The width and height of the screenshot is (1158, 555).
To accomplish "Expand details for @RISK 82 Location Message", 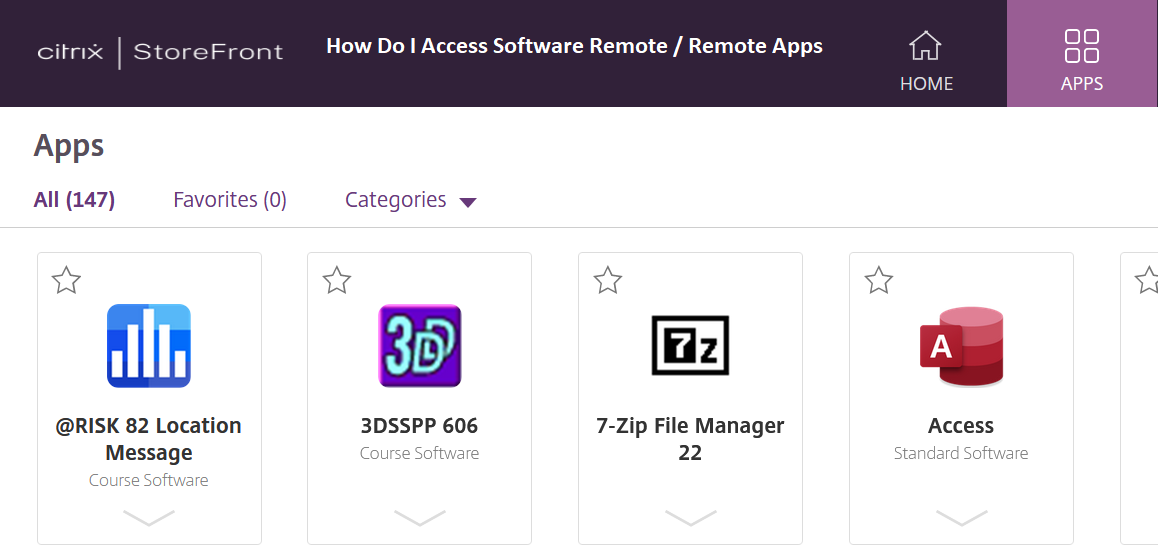I will click(x=148, y=517).
